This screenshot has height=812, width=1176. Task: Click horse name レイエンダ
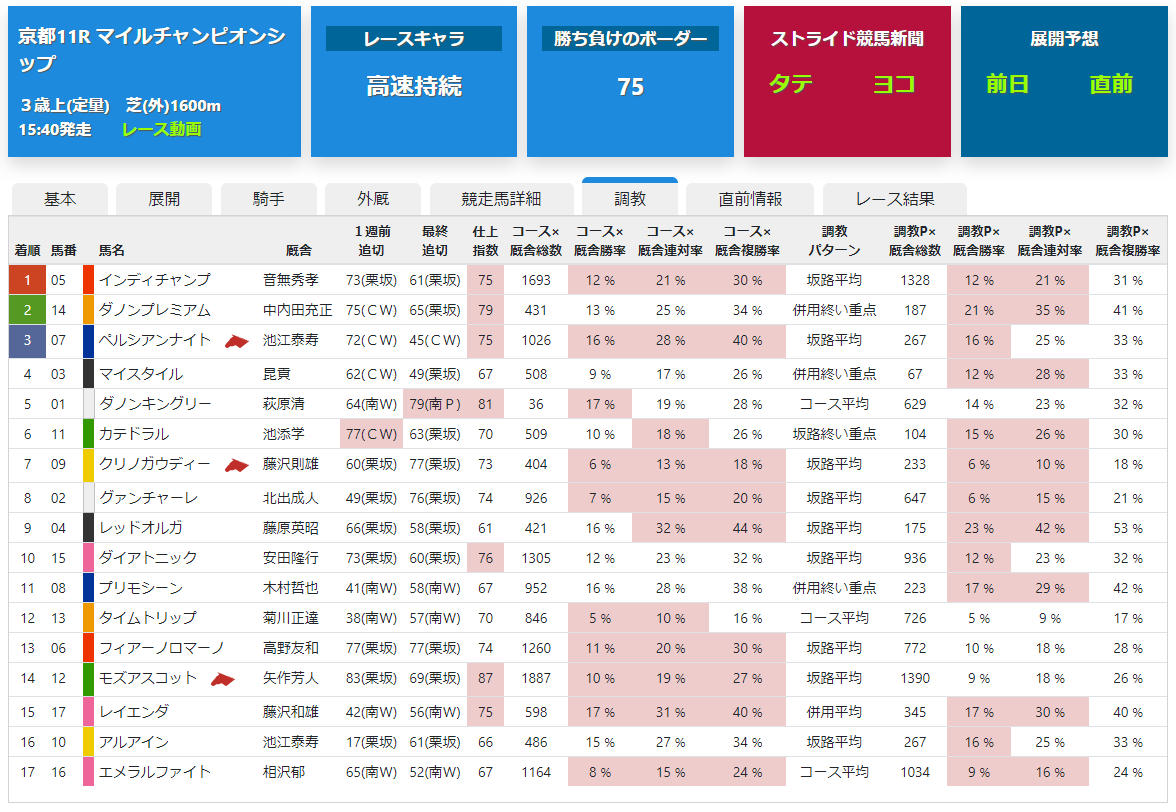click(x=134, y=712)
